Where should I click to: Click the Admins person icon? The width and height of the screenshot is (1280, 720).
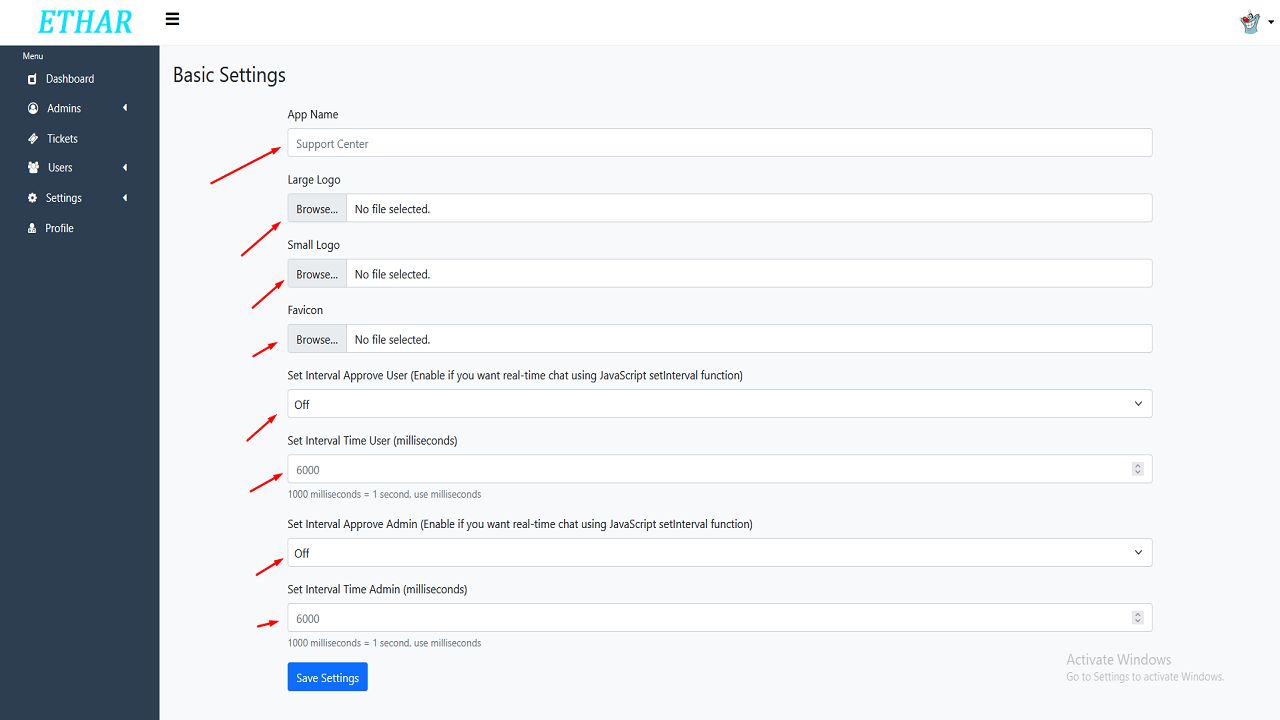[33, 108]
